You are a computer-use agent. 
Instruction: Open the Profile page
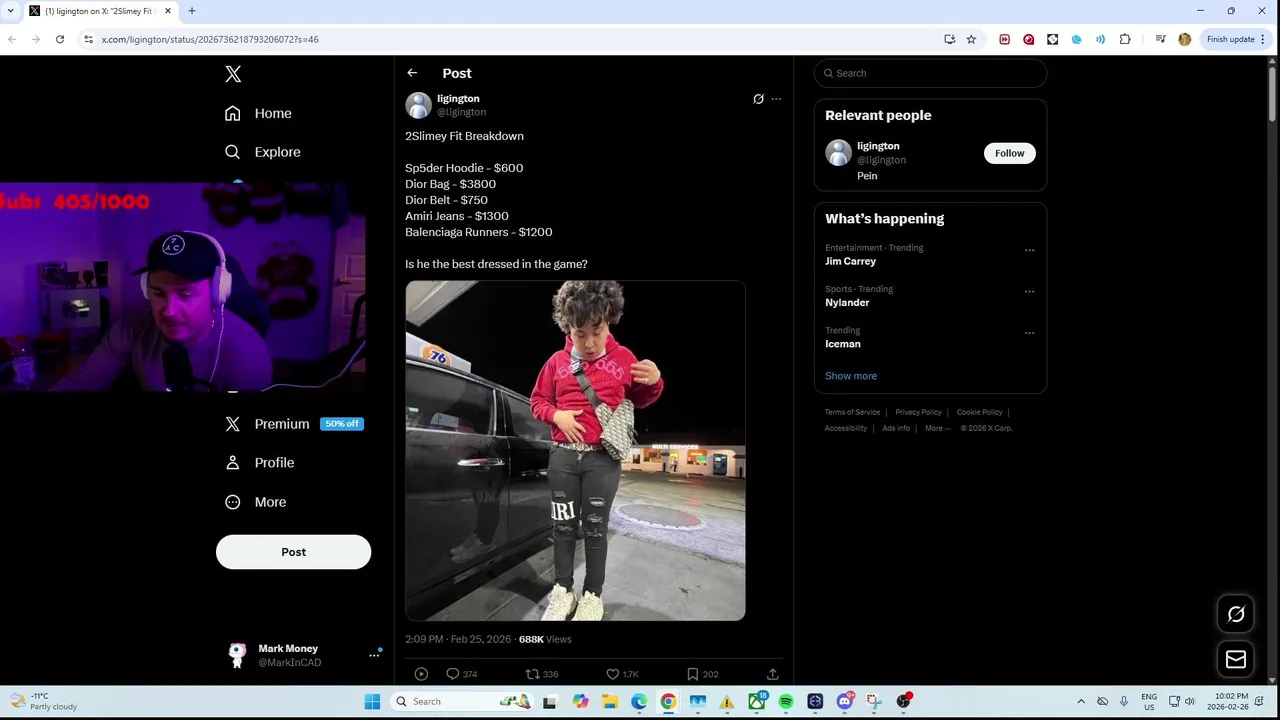260,463
